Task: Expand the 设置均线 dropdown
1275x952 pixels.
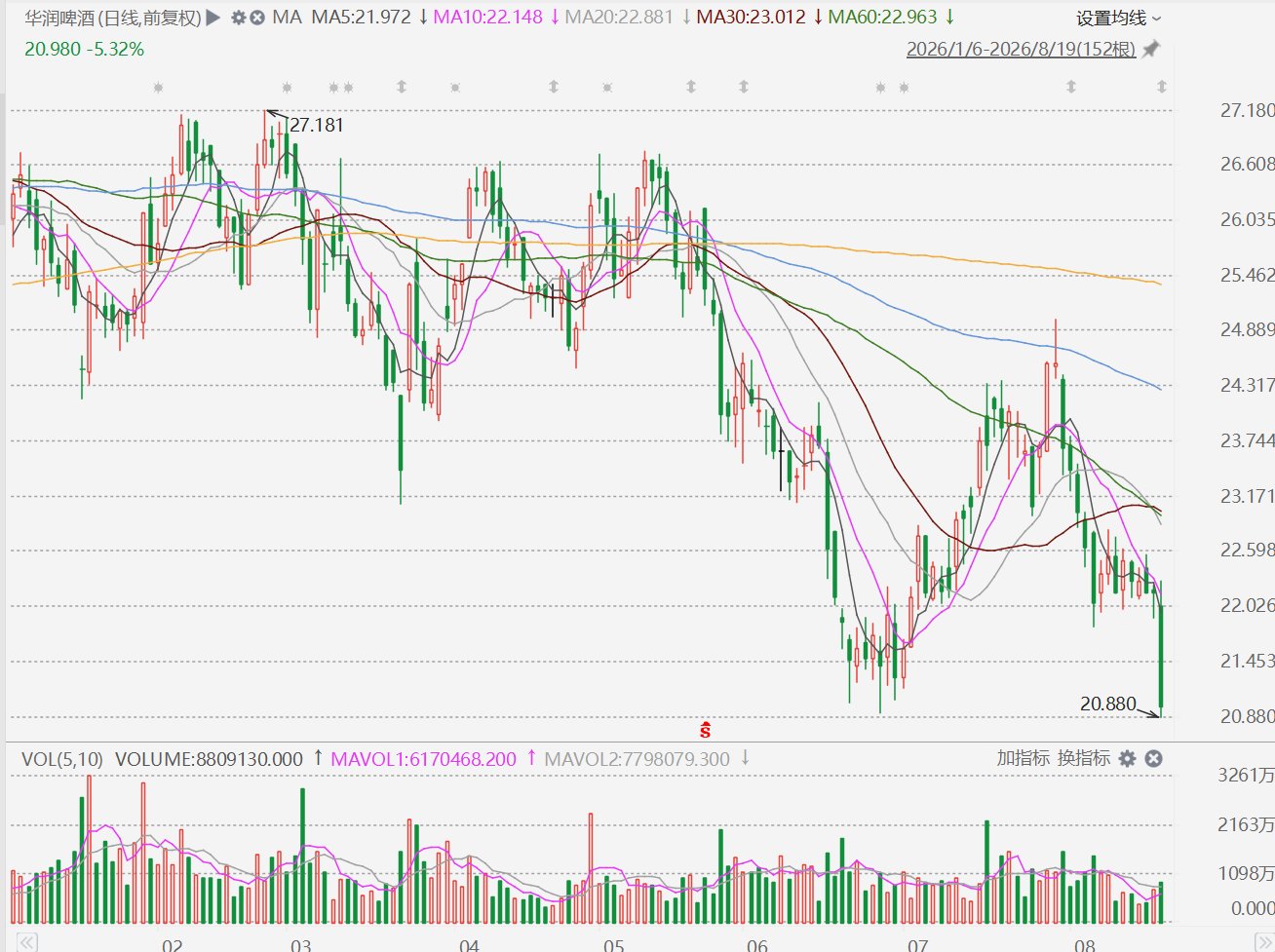Action: click(1119, 19)
